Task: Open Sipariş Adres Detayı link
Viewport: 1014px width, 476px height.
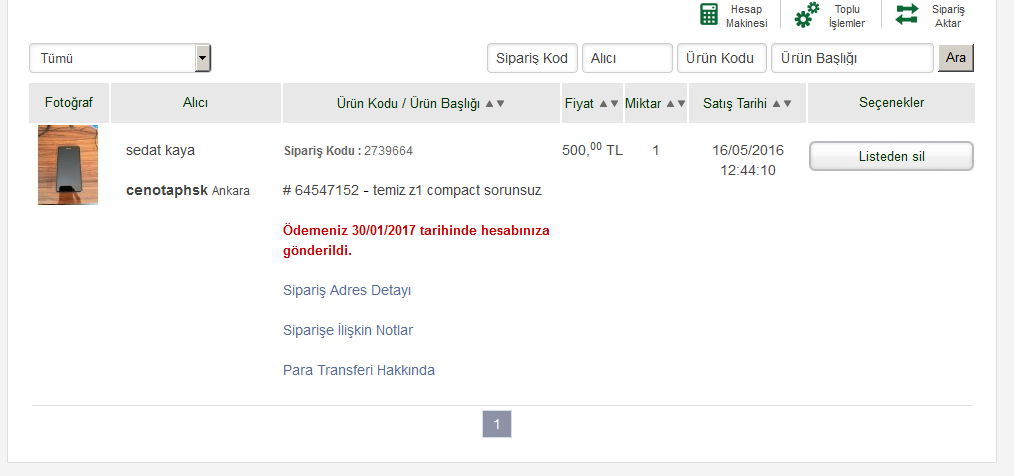Action: click(x=347, y=290)
